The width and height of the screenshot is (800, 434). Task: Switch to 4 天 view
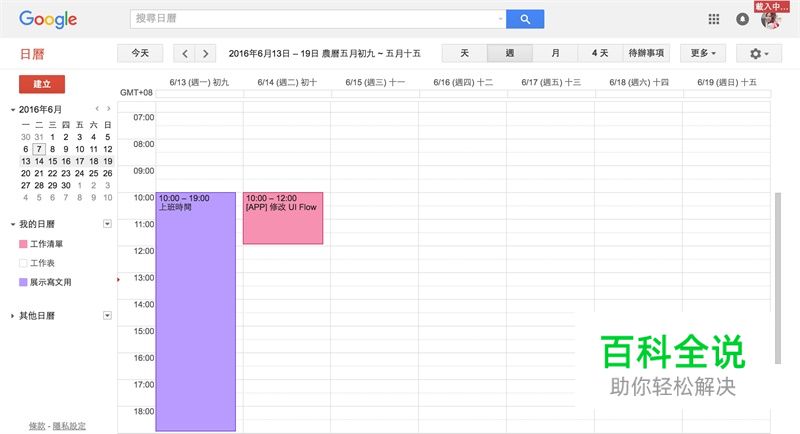pos(600,54)
